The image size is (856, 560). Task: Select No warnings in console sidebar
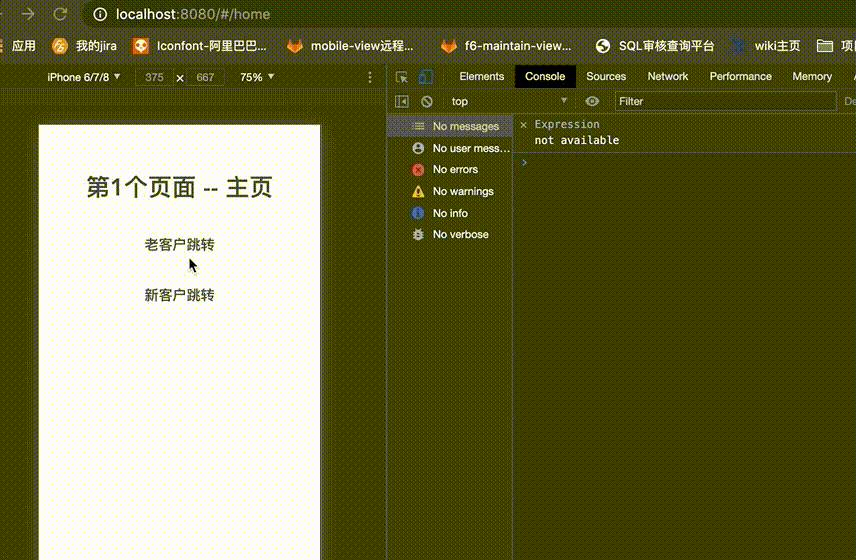pos(451,191)
